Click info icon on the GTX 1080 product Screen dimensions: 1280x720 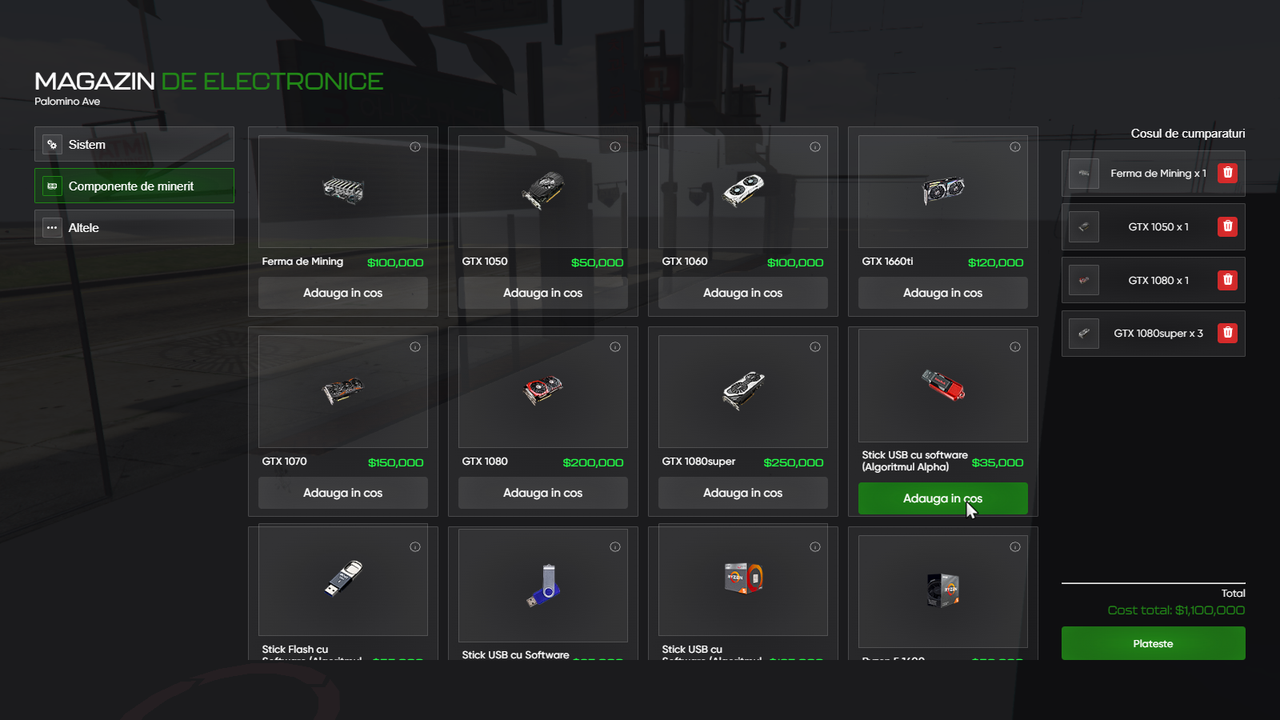tap(615, 347)
